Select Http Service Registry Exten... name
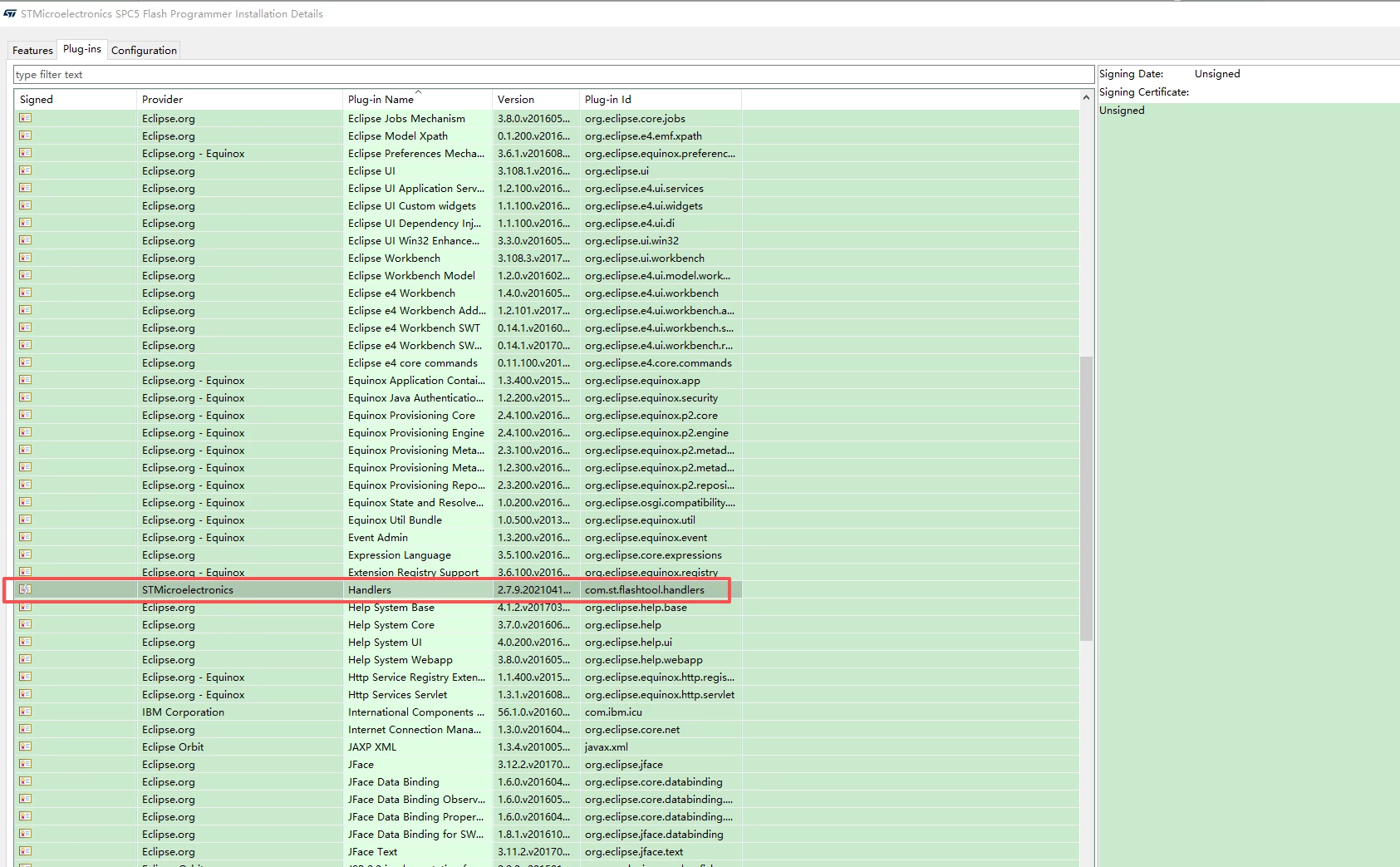Screen dimensions: 1400x867 (x=416, y=677)
